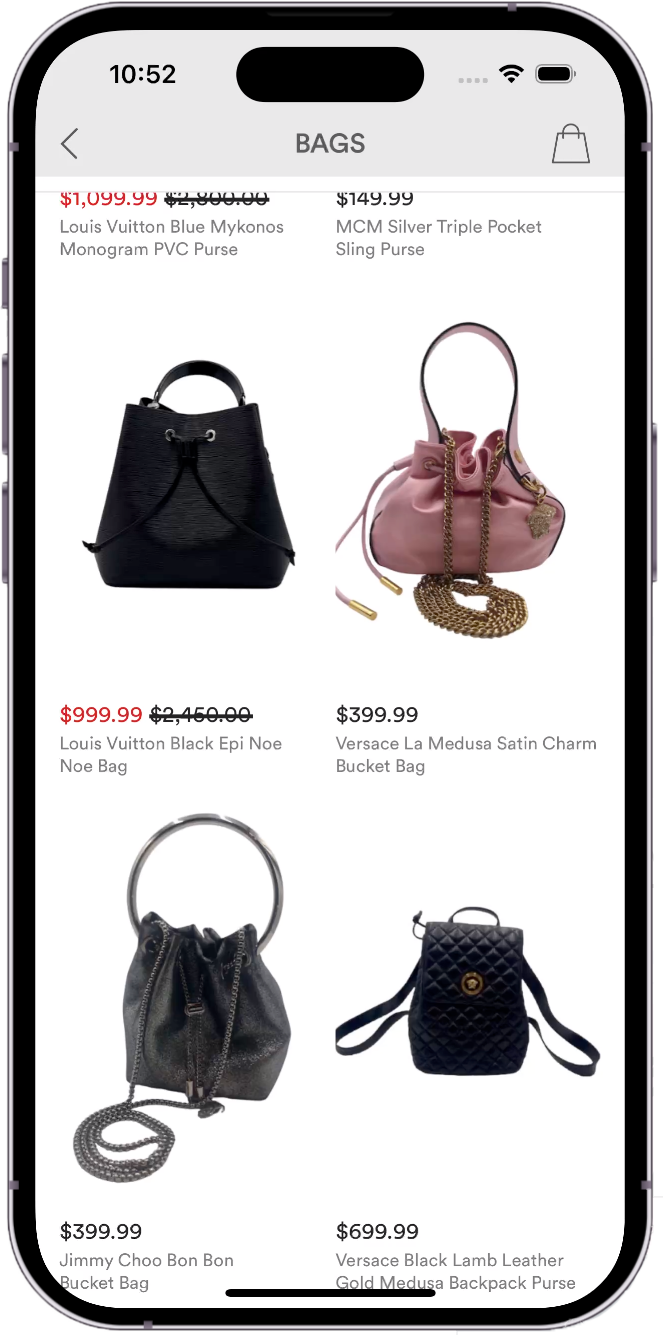Tap the BAGS page title
Screen dimensions: 663x1335
(x=330, y=144)
